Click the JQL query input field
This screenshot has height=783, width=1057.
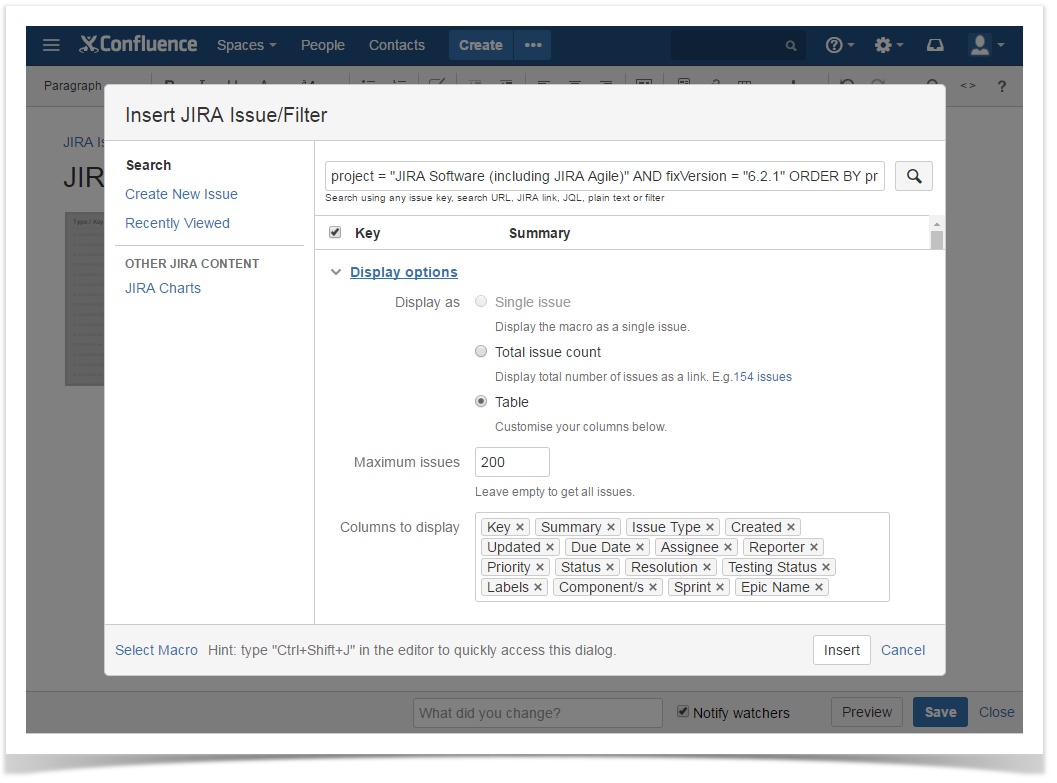604,176
